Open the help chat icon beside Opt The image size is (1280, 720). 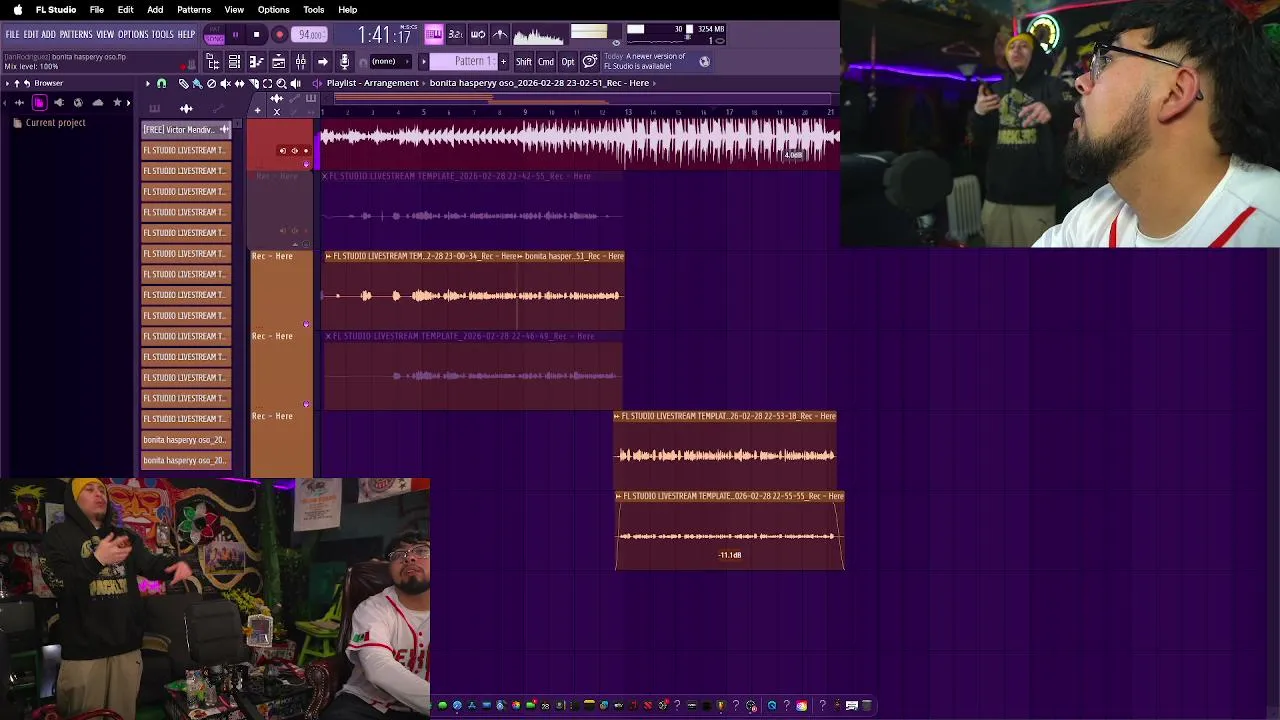(x=590, y=62)
